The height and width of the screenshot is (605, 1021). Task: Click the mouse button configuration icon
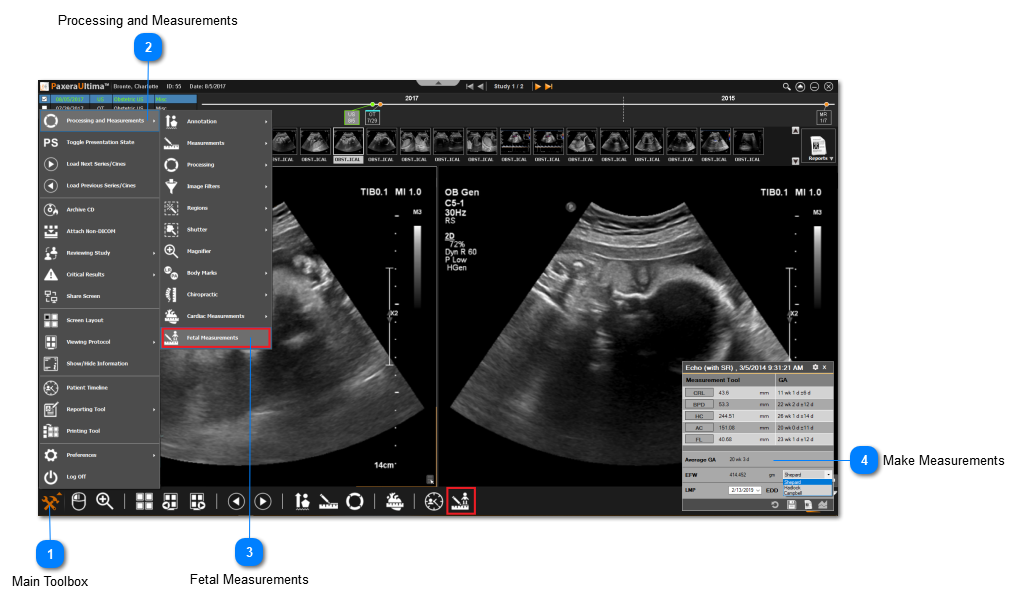tap(78, 501)
